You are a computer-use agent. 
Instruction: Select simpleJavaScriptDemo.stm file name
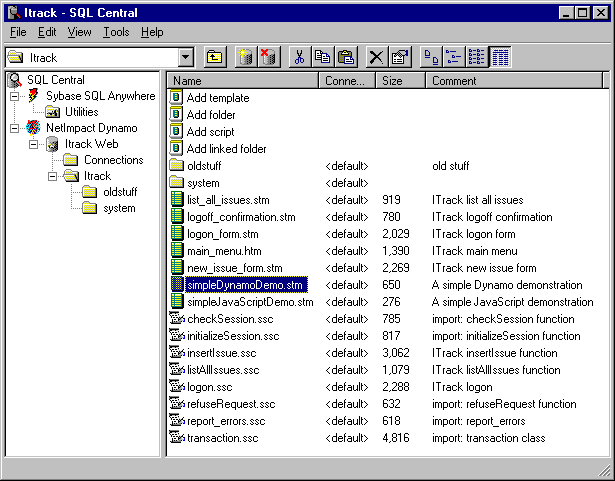point(250,302)
